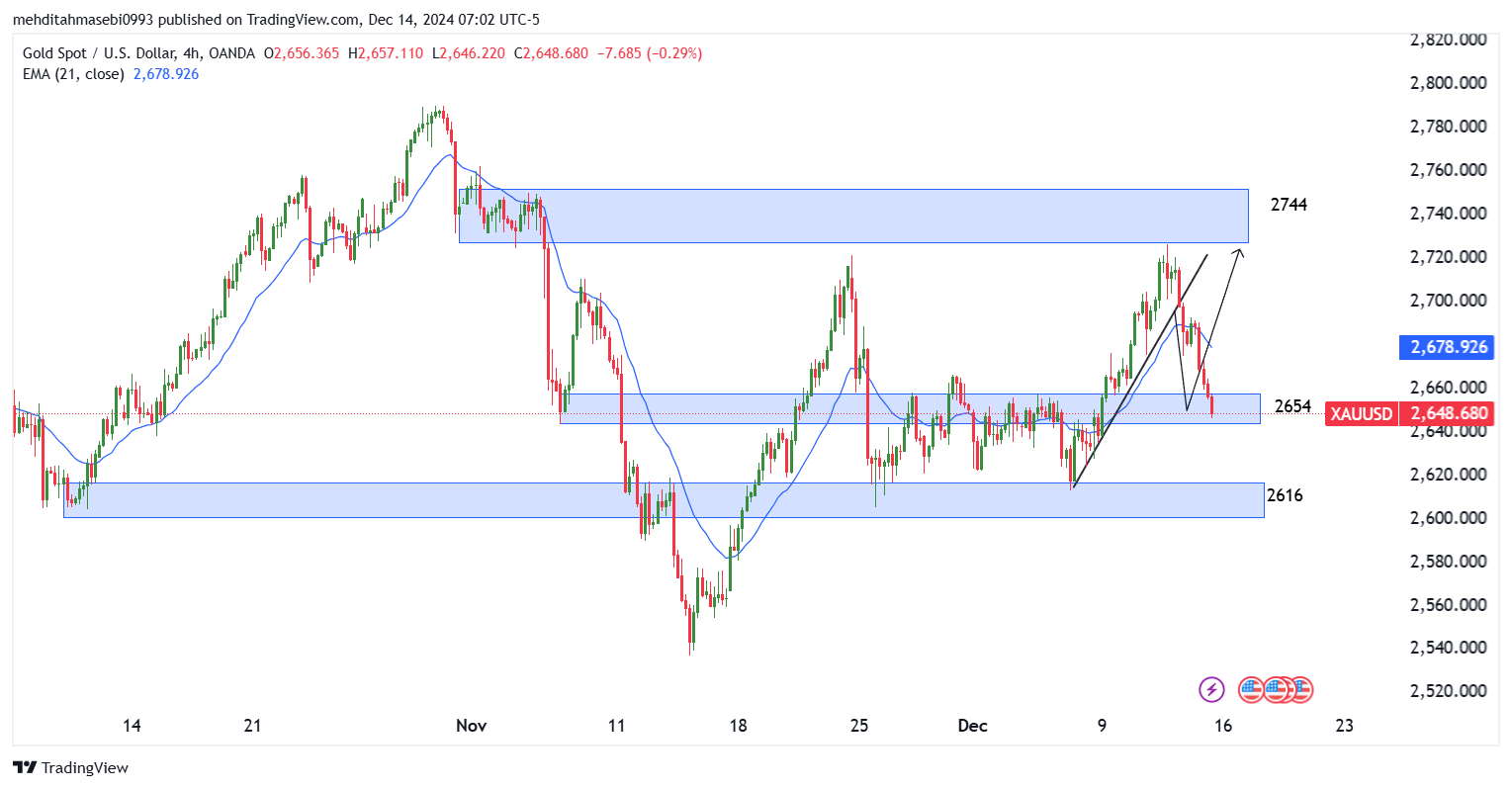Click the 2616 support zone annotation text
Image resolution: width=1512 pixels, height=789 pixels.
tap(1285, 495)
